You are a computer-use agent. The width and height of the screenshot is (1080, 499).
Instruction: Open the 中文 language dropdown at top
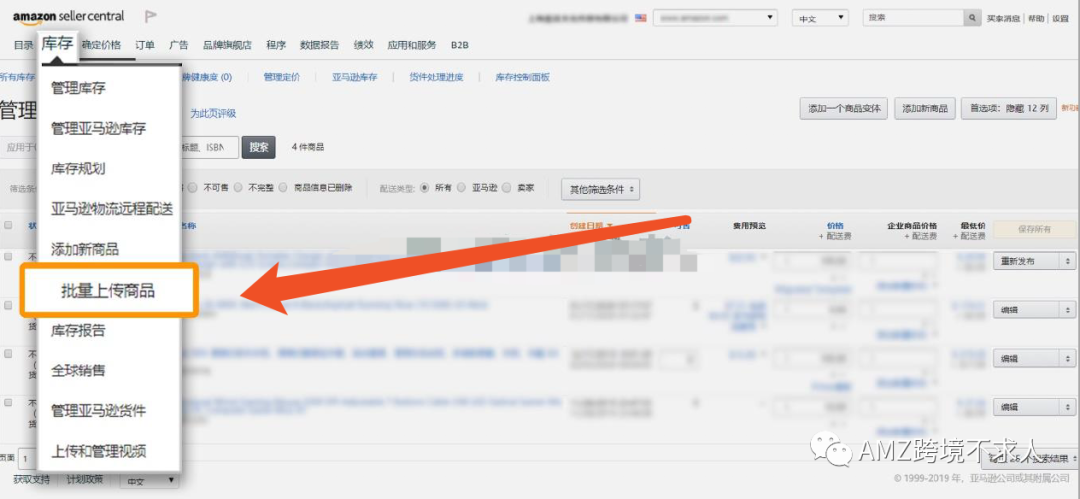(820, 18)
